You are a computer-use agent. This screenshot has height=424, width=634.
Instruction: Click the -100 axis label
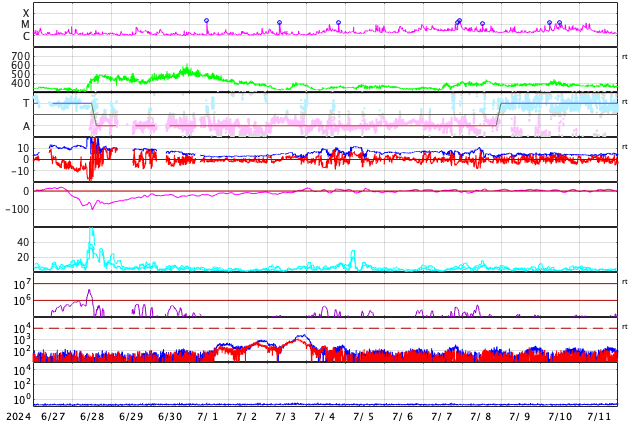pos(18,209)
